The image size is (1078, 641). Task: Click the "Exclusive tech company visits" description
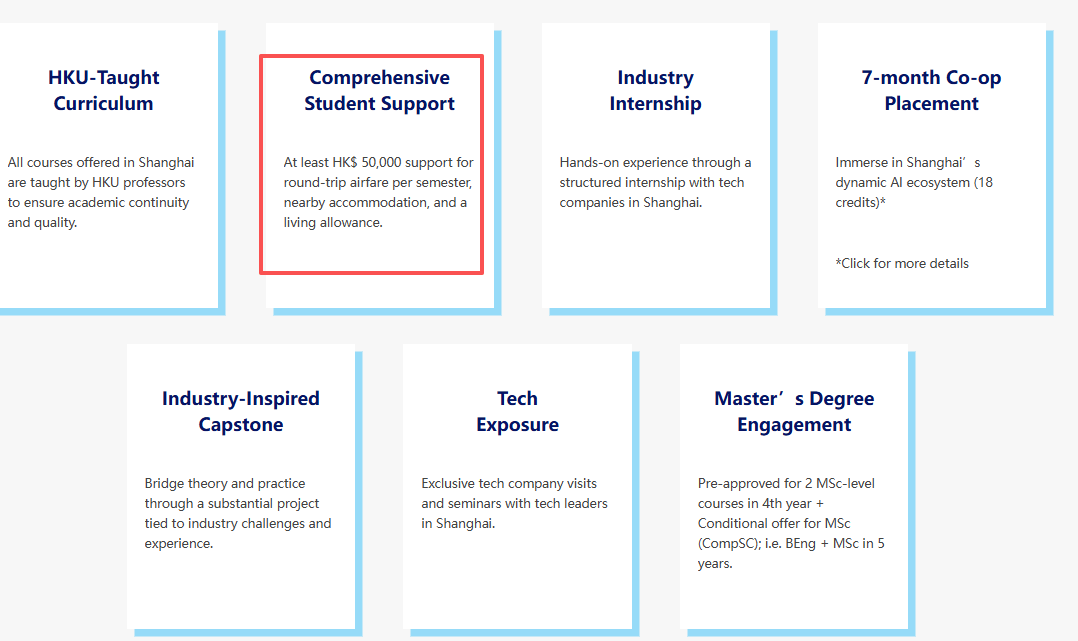pyautogui.click(x=514, y=503)
